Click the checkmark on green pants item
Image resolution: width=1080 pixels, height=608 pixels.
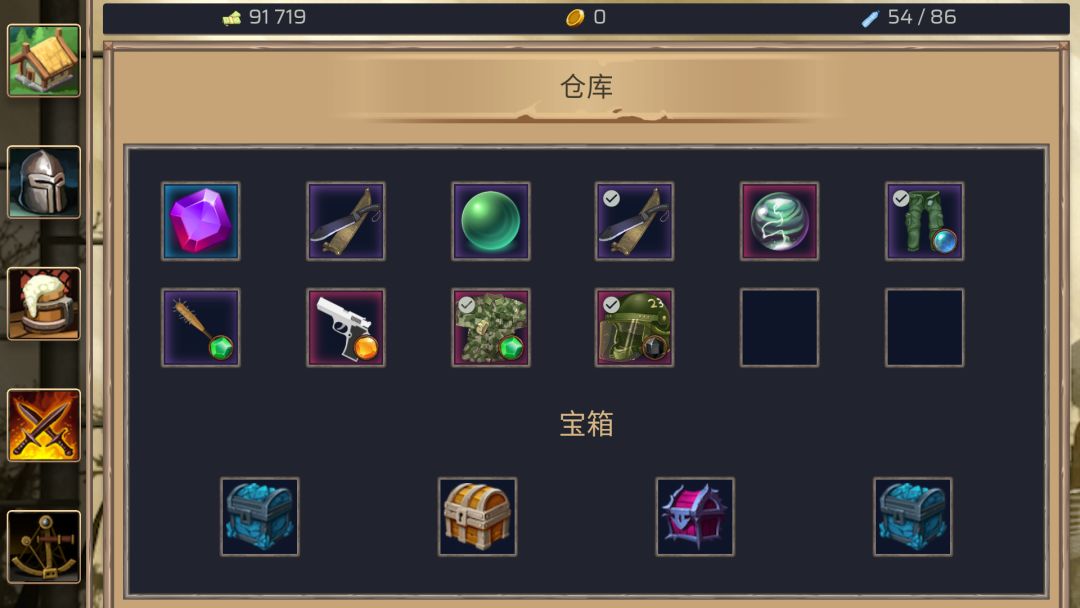[900, 198]
